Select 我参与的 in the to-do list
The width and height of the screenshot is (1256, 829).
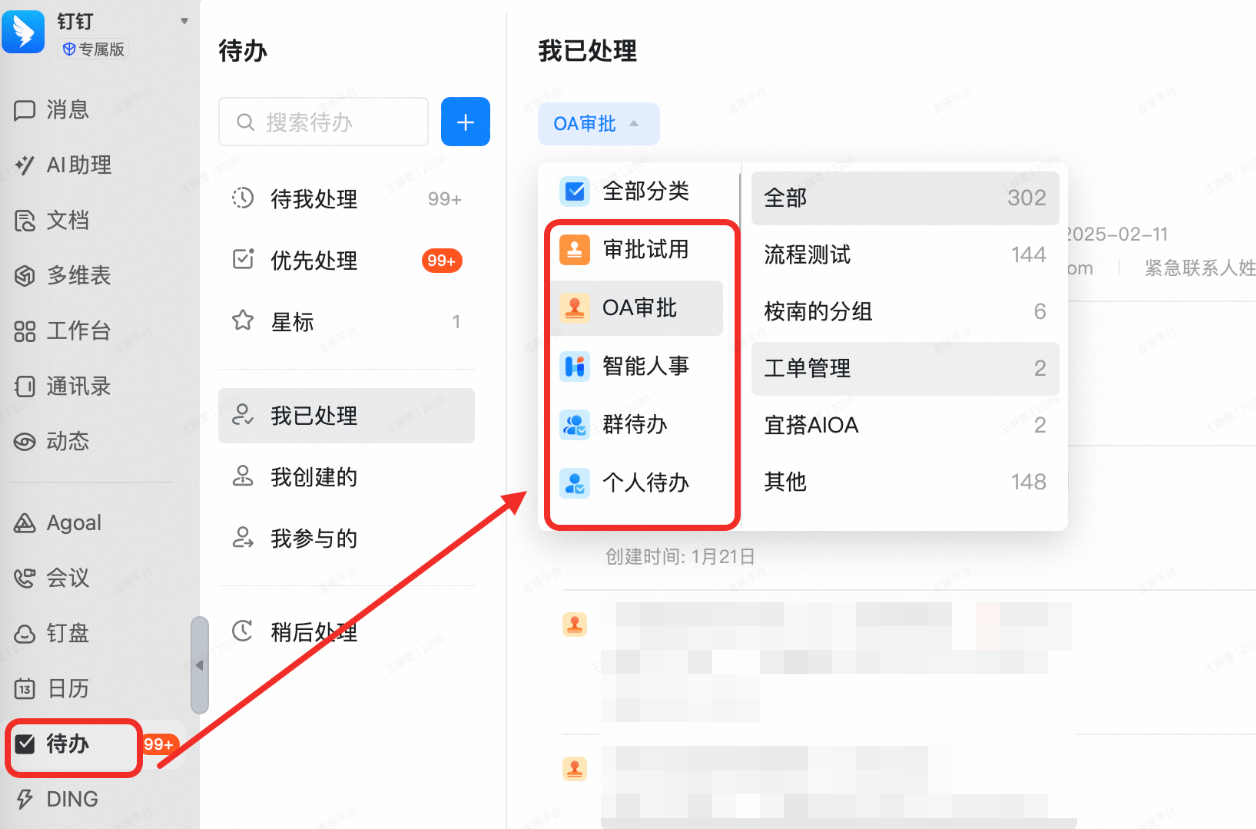point(346,538)
